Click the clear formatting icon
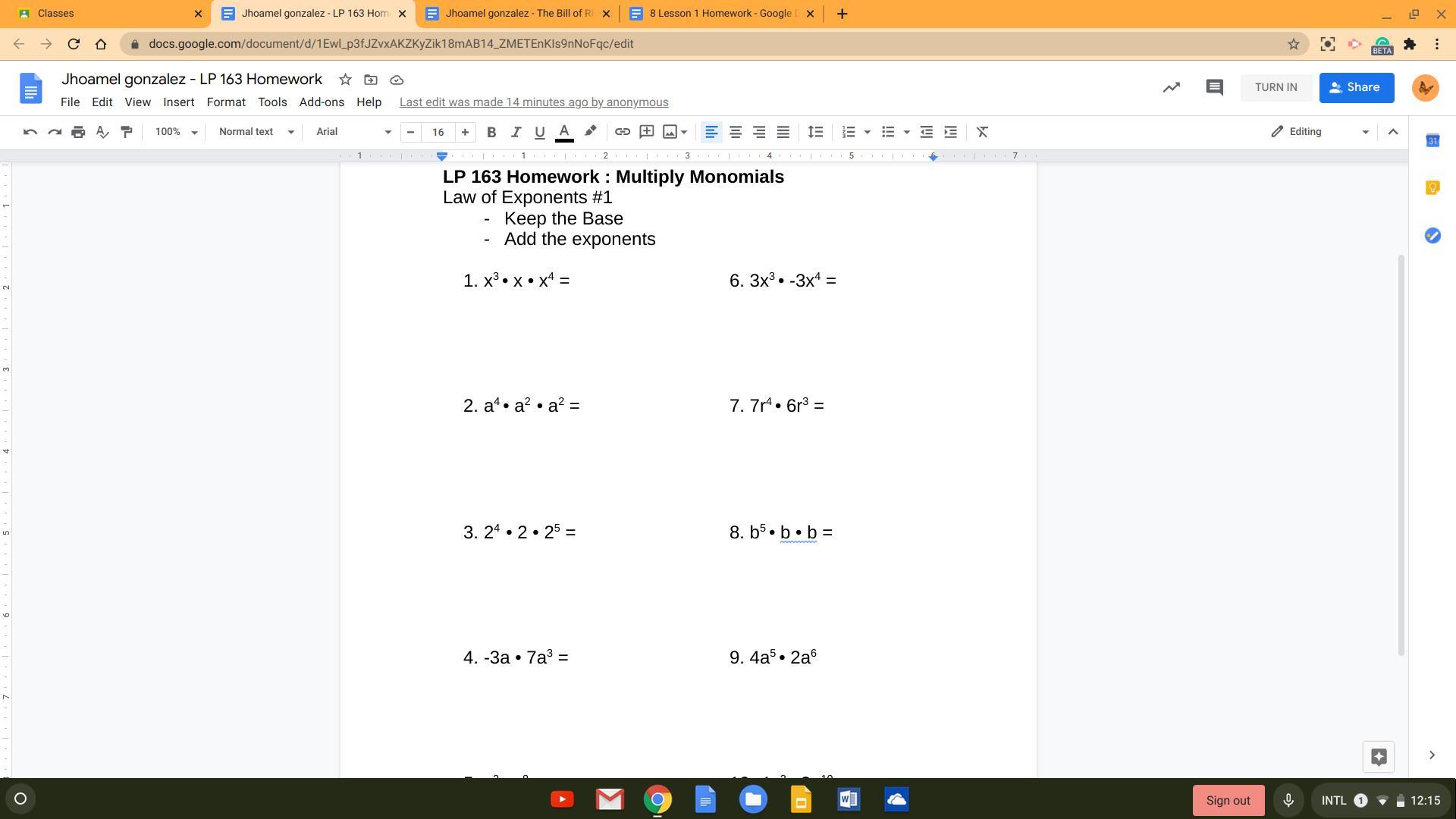 point(982,132)
